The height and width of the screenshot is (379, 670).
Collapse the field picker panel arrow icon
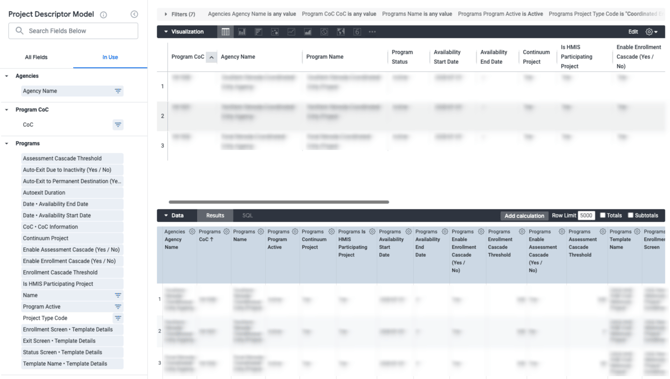tap(134, 14)
